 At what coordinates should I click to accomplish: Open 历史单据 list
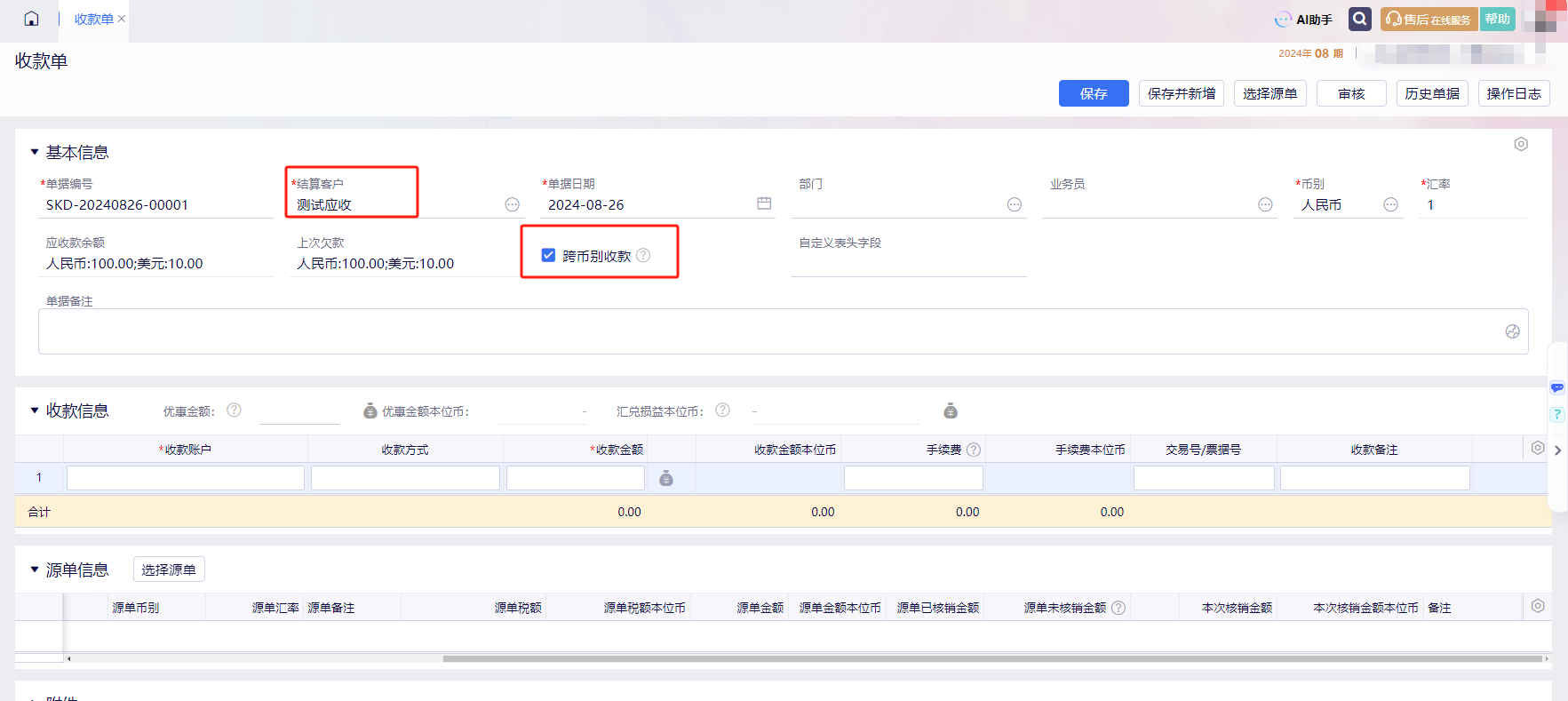(1432, 93)
